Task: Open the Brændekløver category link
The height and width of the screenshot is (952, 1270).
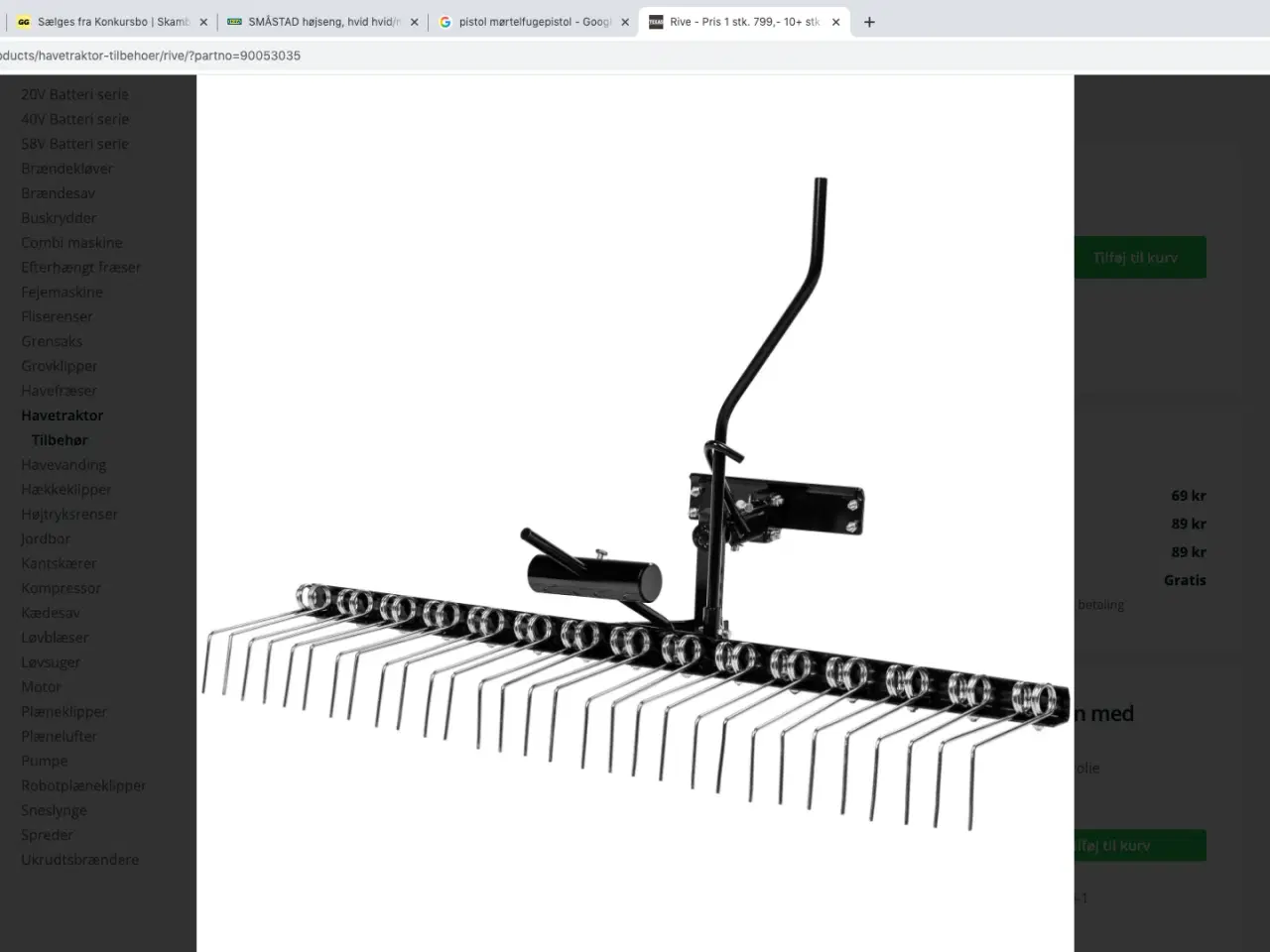Action: pos(67,169)
